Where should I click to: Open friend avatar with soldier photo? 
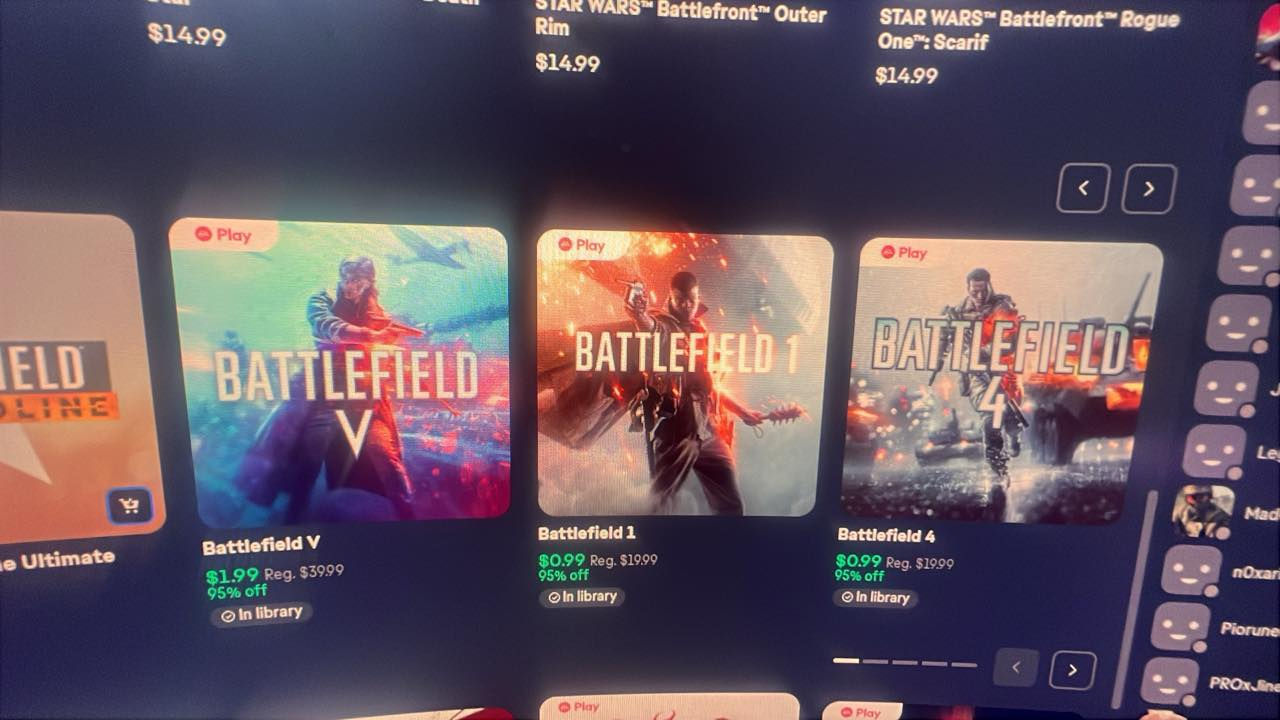[1203, 511]
